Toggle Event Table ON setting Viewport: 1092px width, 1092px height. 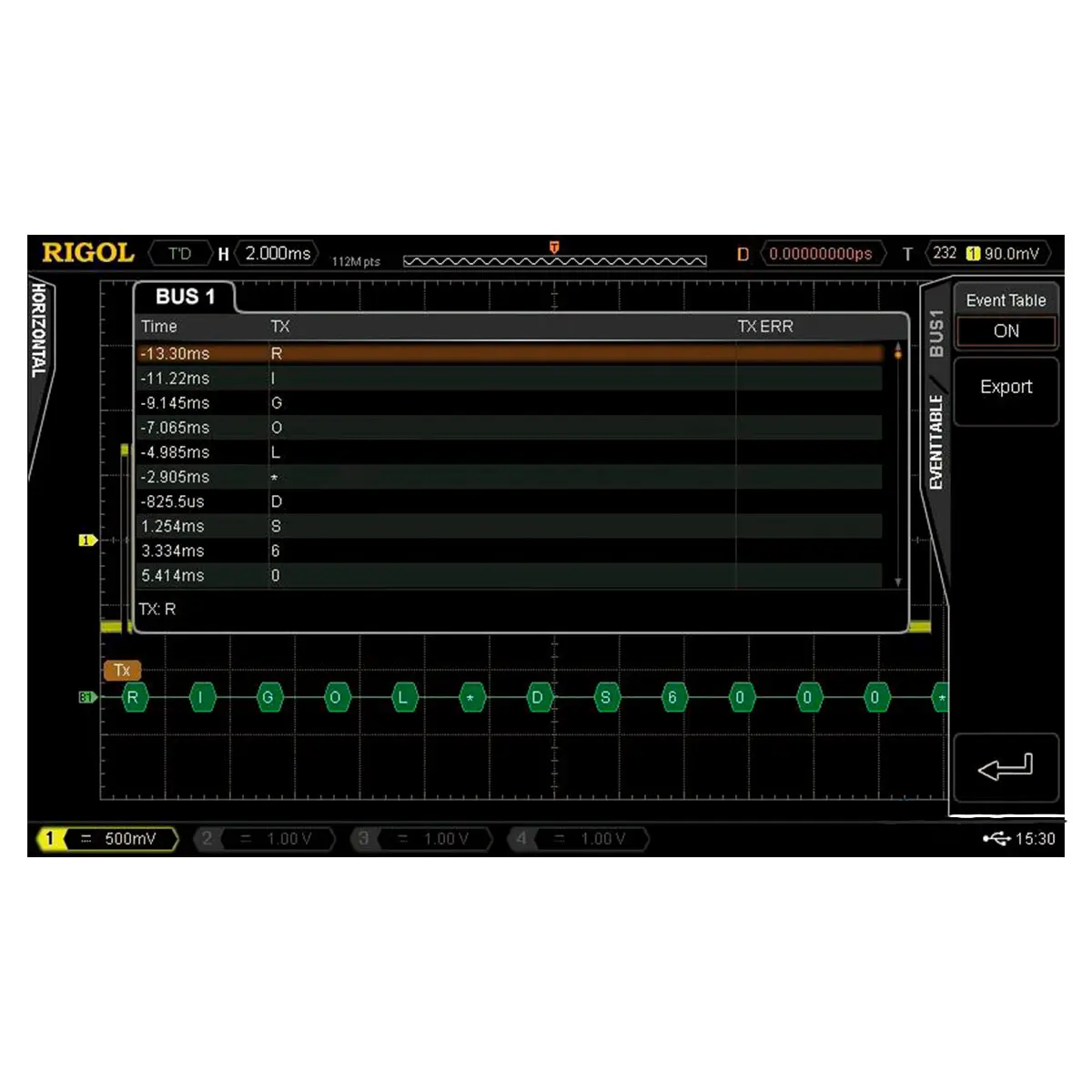(x=1006, y=331)
